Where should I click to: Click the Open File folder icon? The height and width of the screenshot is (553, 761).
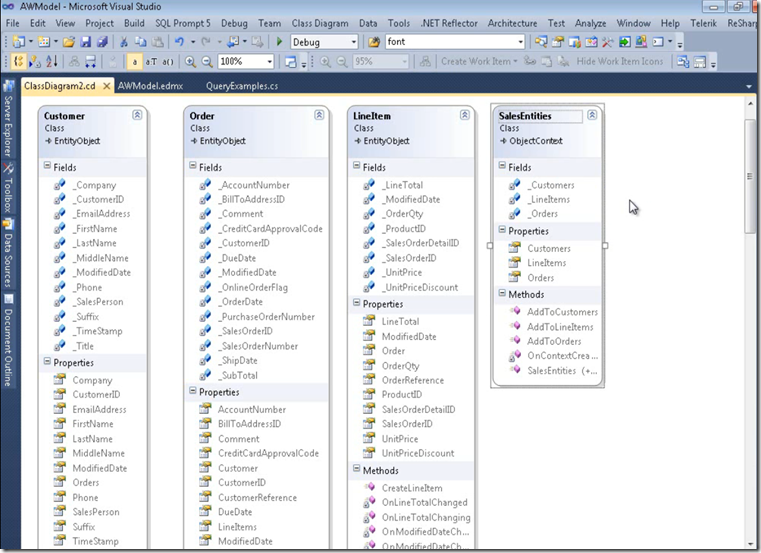tap(69, 42)
